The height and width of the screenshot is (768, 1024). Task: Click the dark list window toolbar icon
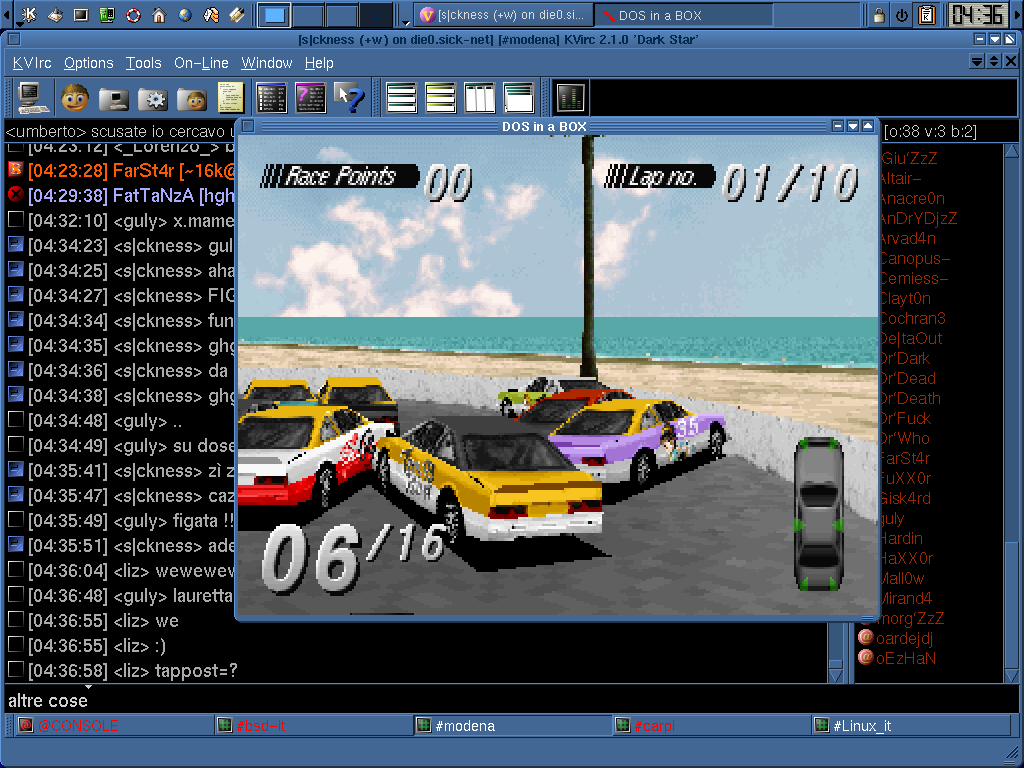click(x=272, y=98)
